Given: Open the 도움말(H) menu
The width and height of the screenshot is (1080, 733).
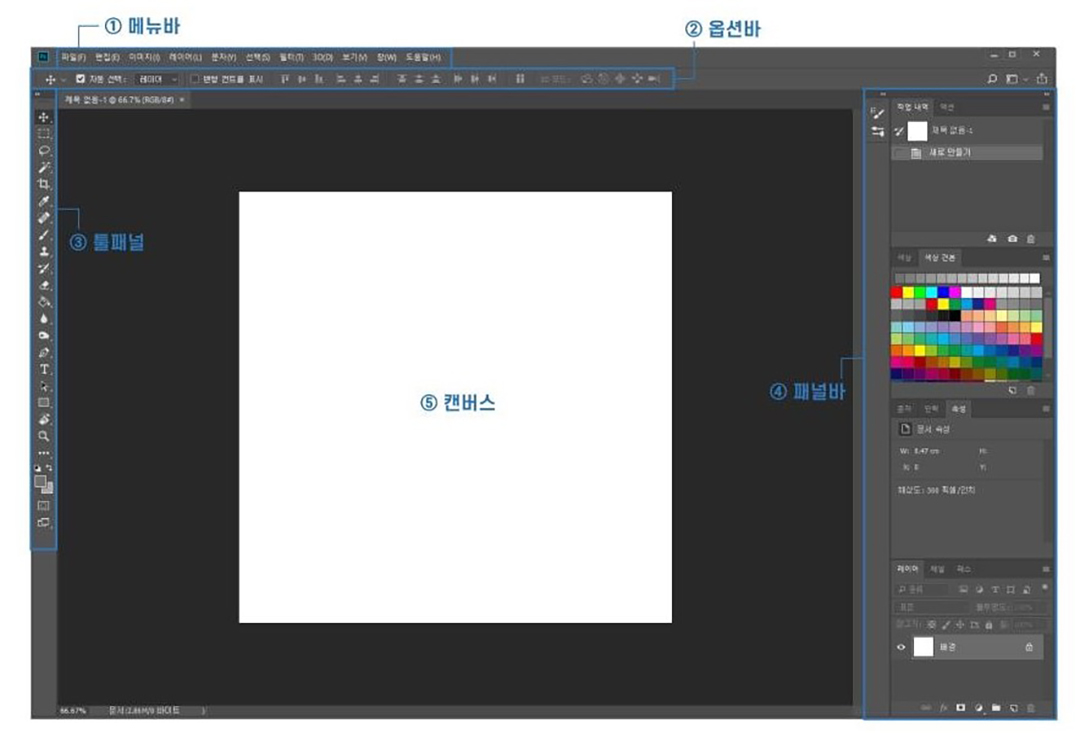Looking at the screenshot, I should pyautogui.click(x=423, y=57).
